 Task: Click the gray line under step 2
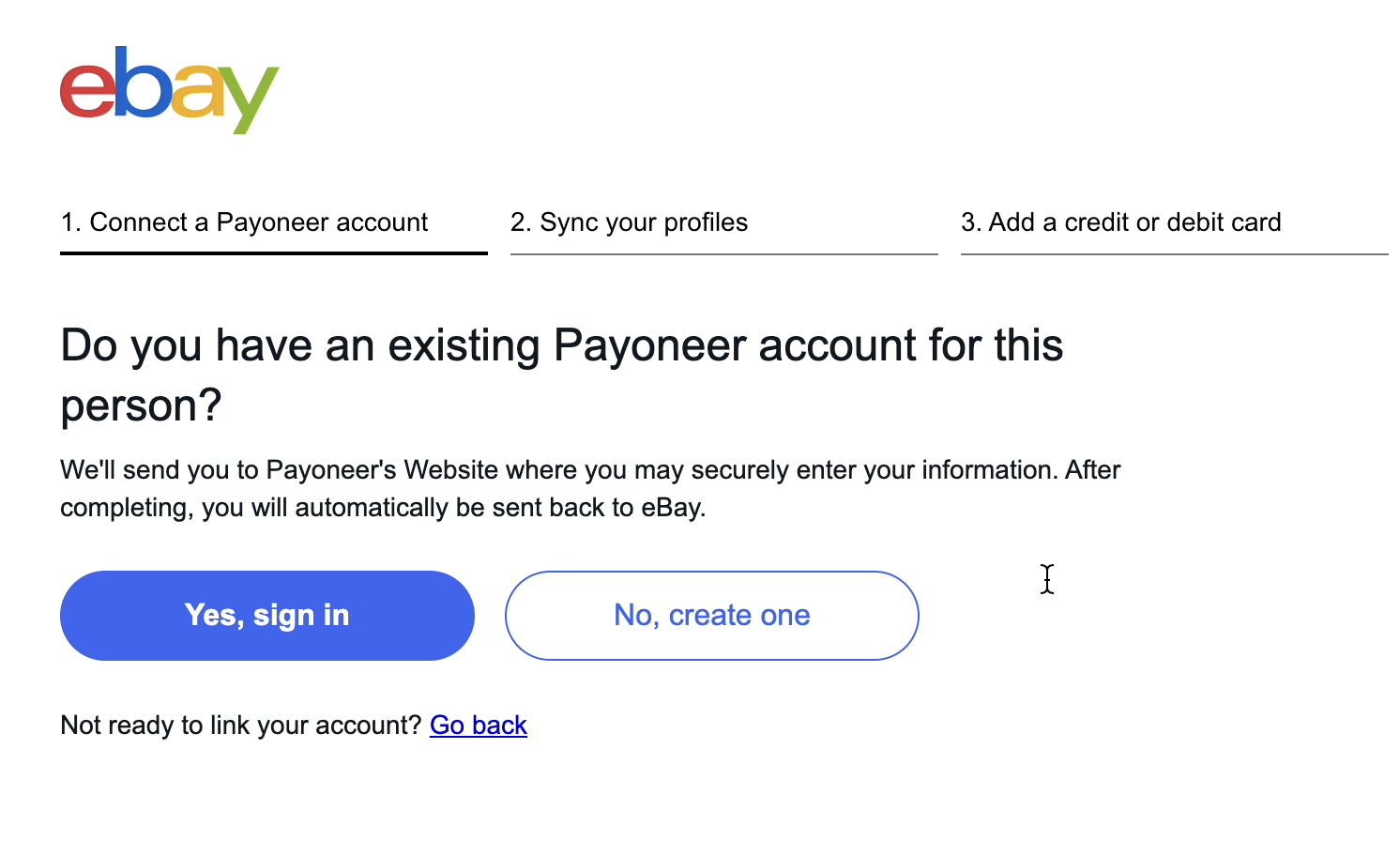pos(724,253)
